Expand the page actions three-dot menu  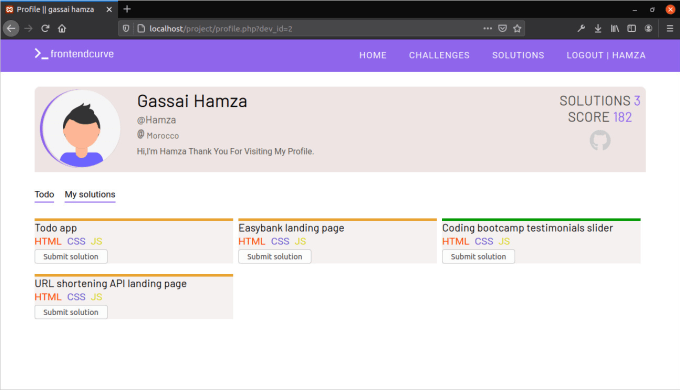pyautogui.click(x=487, y=29)
